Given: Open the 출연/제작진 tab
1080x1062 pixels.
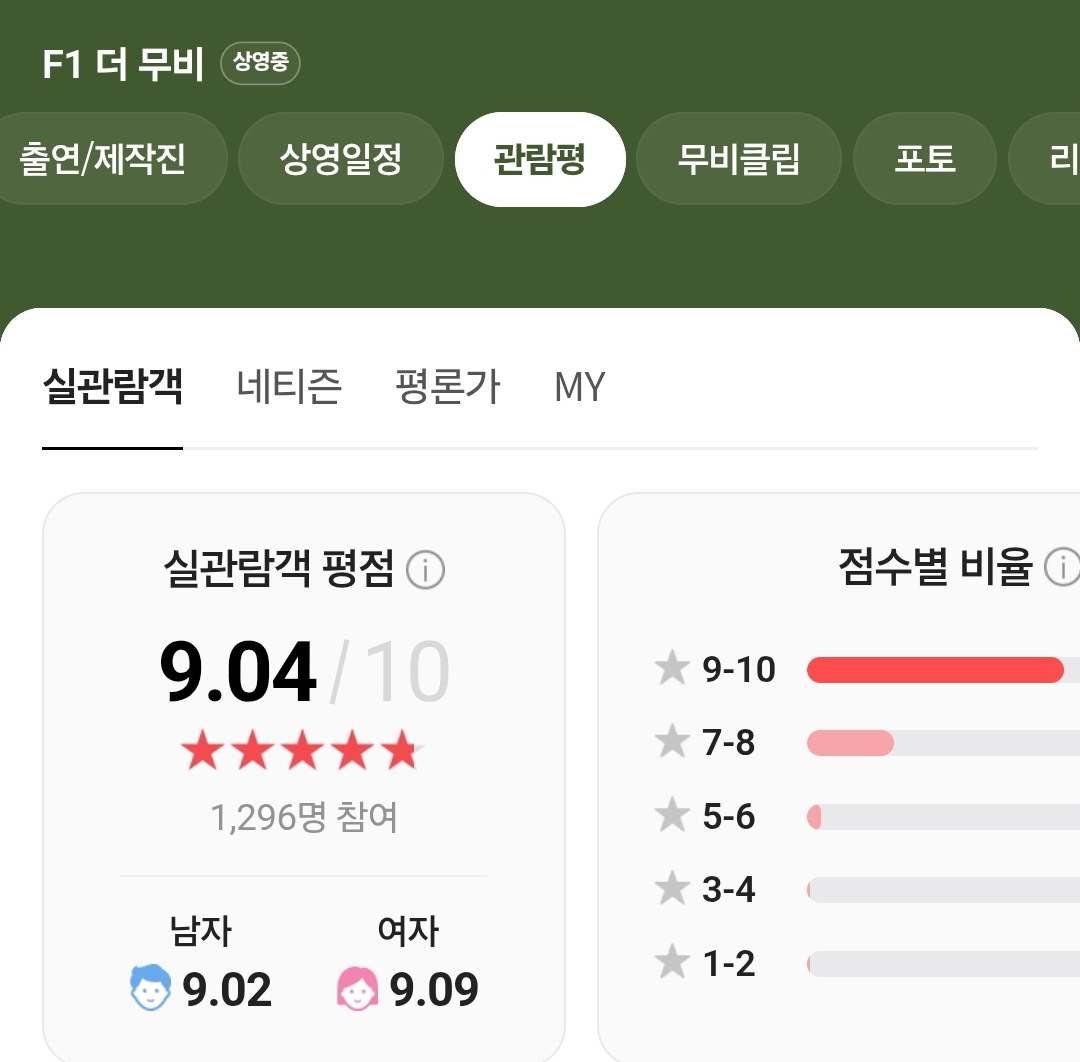Looking at the screenshot, I should click(x=103, y=158).
